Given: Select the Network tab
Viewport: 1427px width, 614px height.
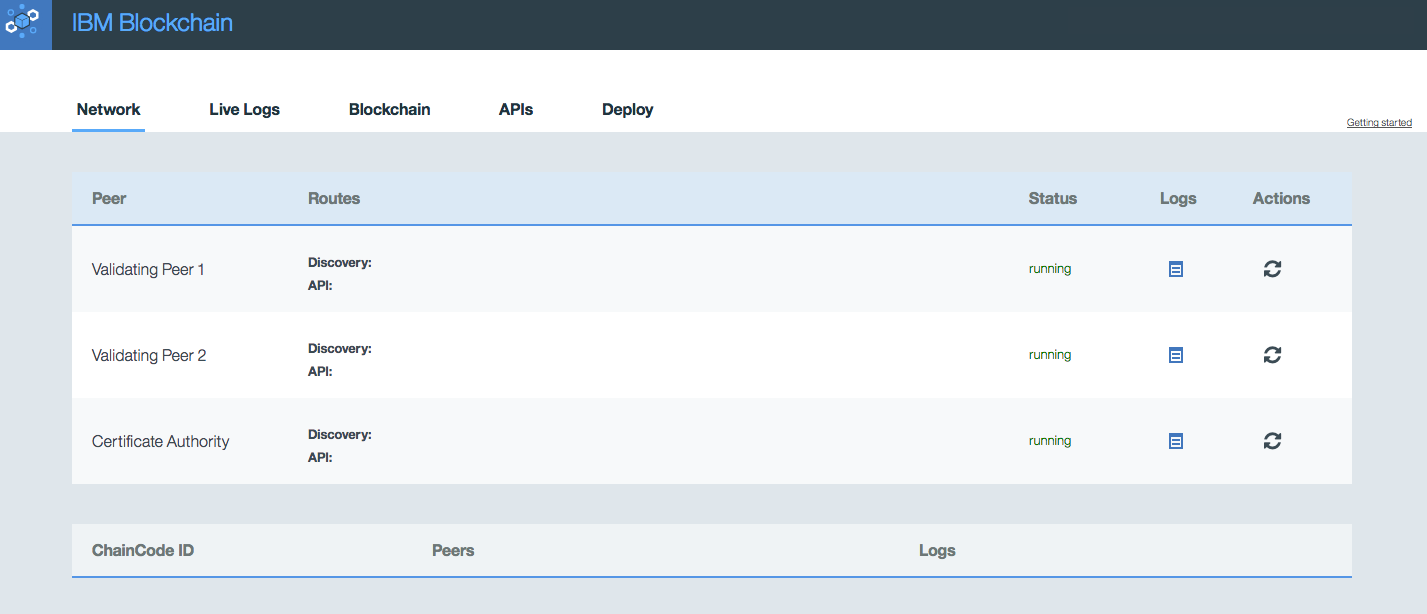Looking at the screenshot, I should 108,110.
